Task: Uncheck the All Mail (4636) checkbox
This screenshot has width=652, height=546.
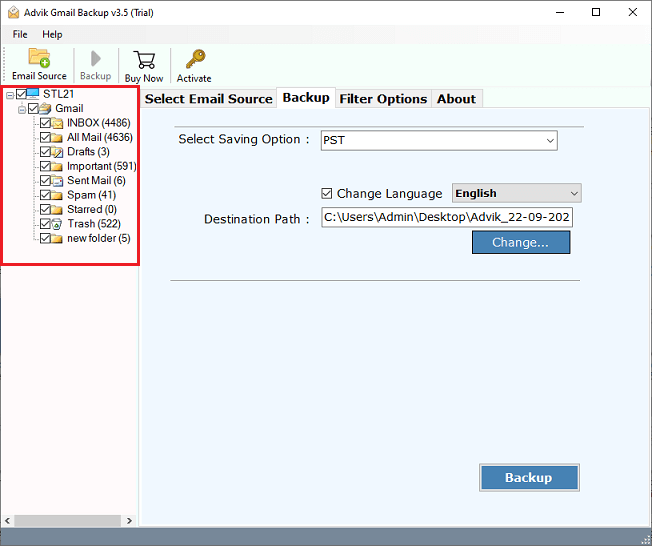Action: [x=45, y=138]
